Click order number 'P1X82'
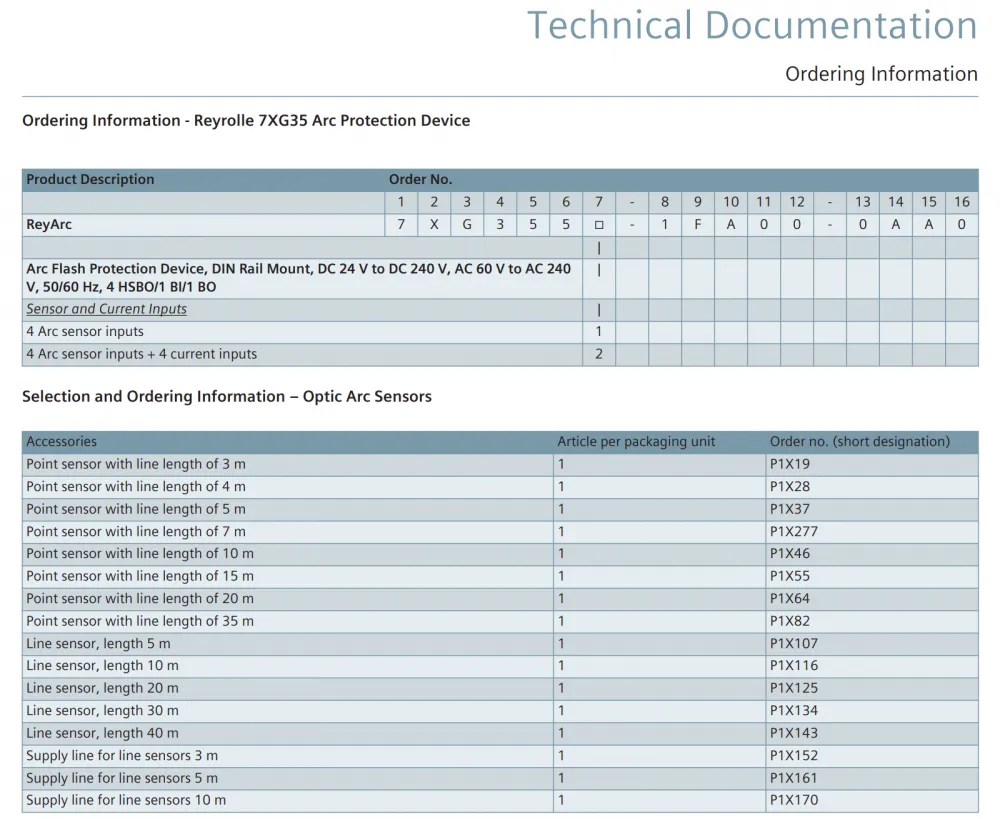This screenshot has height=819, width=1000. pyautogui.click(x=790, y=621)
